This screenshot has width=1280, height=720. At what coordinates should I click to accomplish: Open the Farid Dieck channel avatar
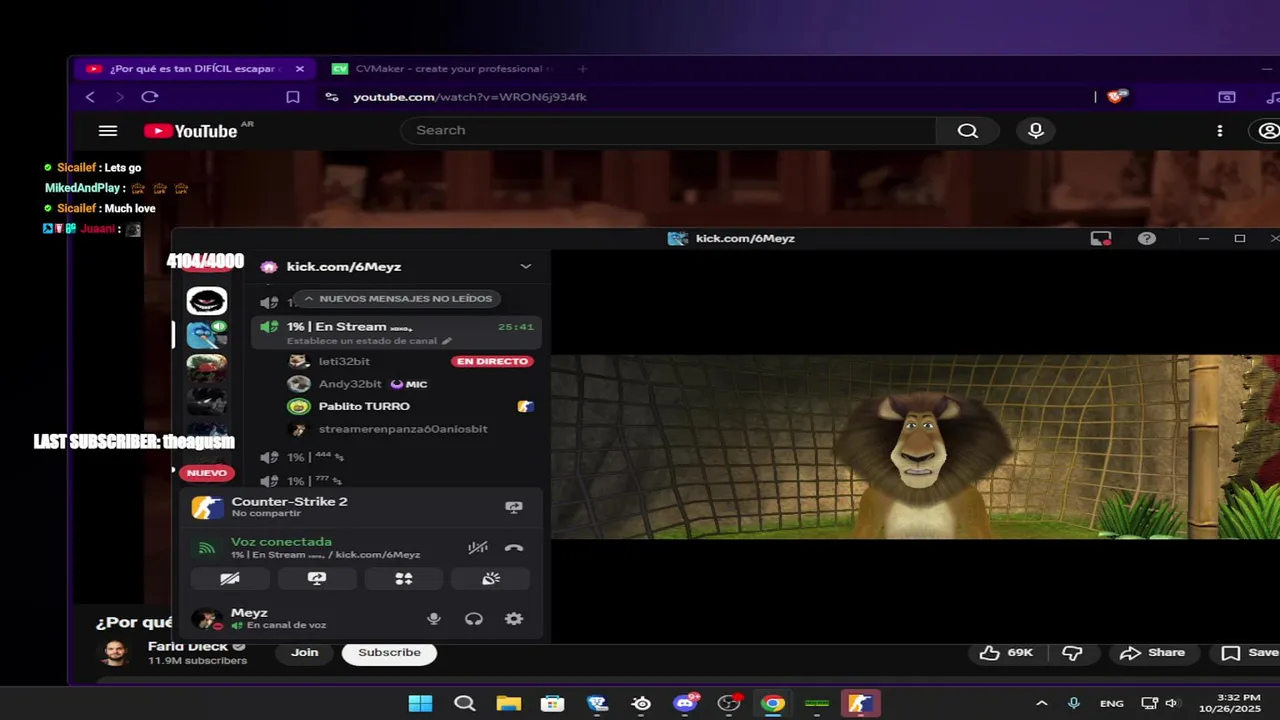tap(115, 654)
